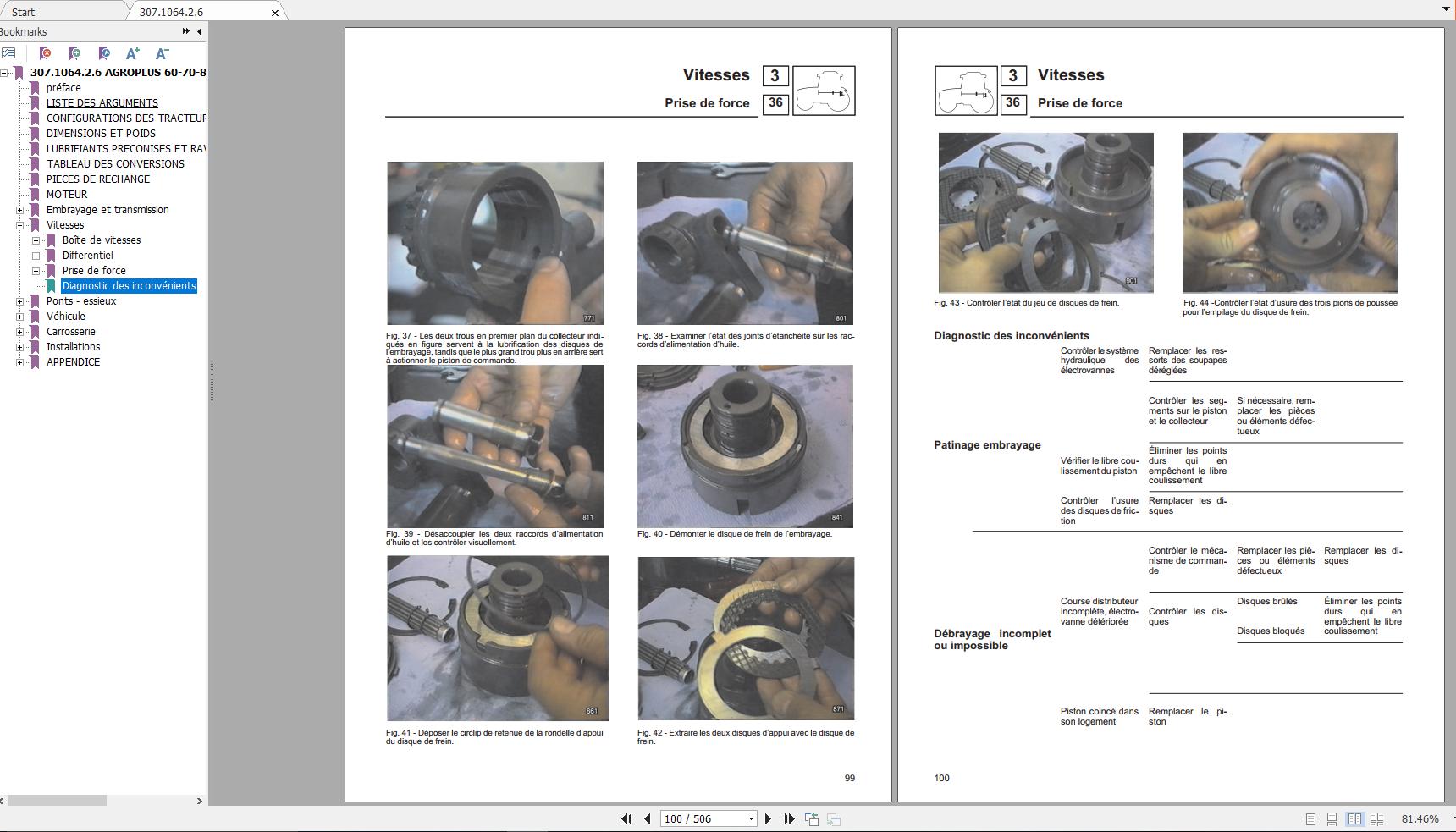This screenshot has height=832, width=1456.
Task: Go to the first page
Action: click(626, 818)
